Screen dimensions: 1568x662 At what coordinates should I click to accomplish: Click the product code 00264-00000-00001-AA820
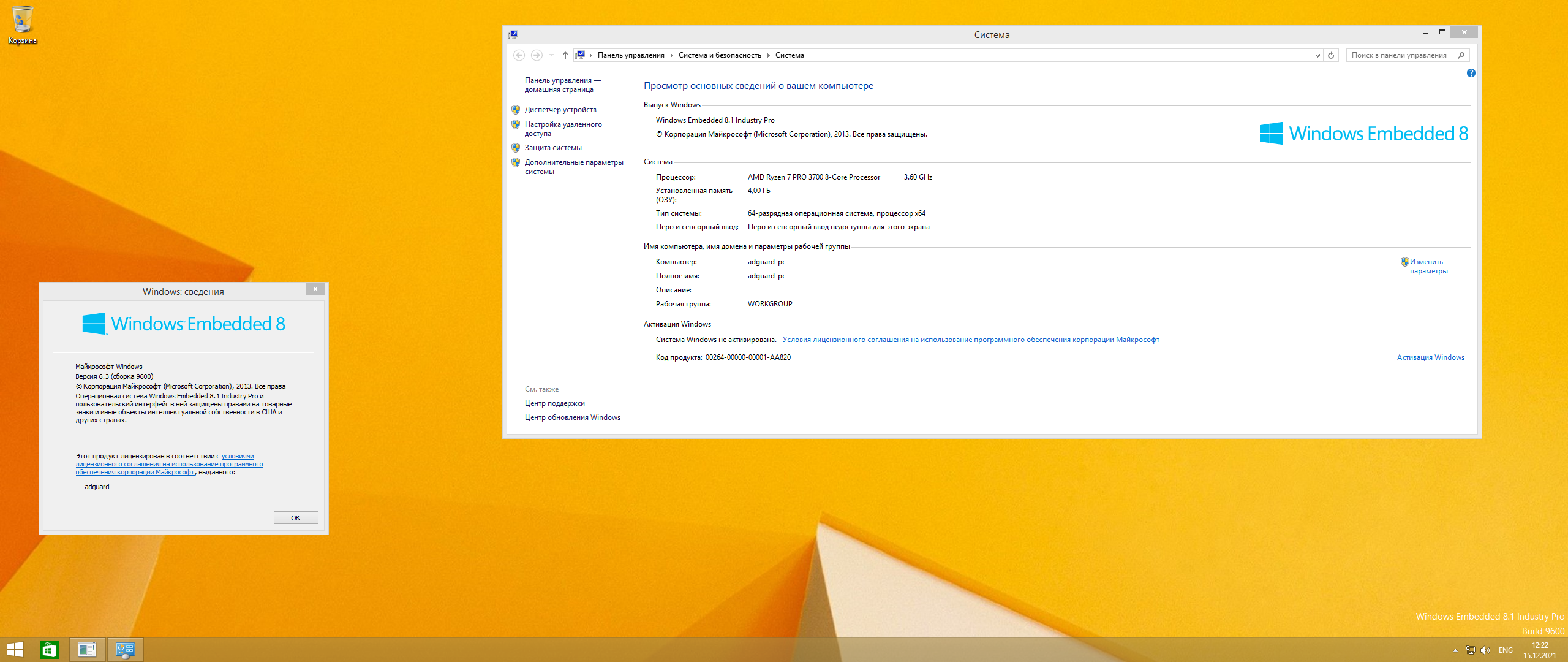pos(748,357)
